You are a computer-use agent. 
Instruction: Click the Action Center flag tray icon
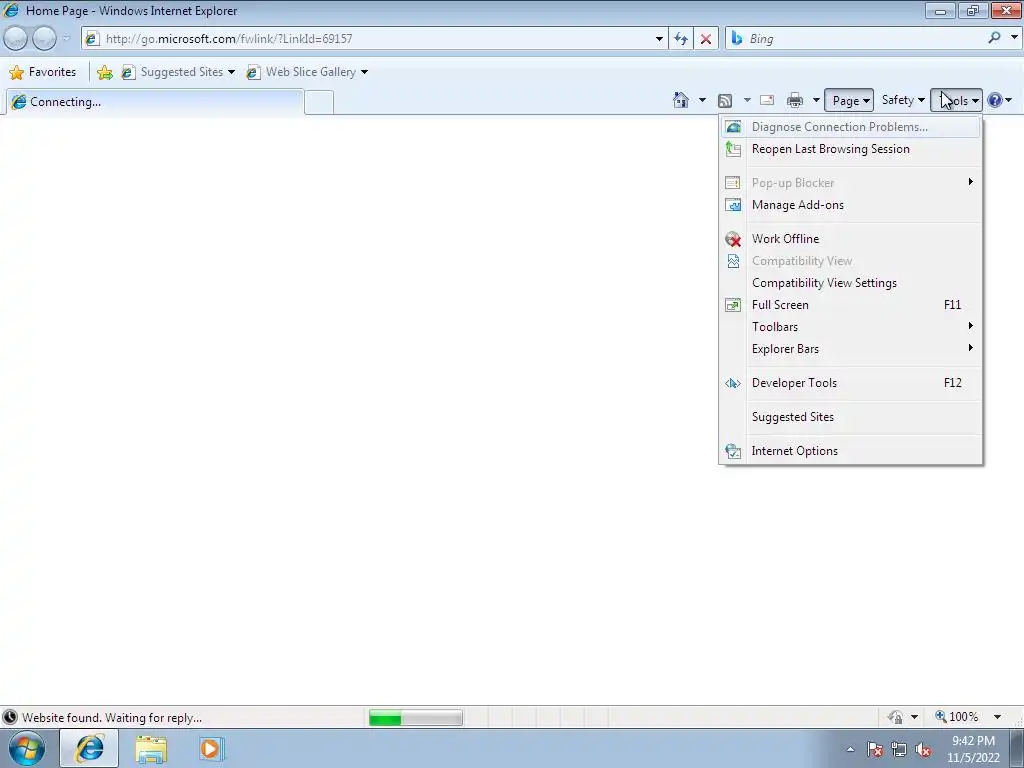(875, 750)
